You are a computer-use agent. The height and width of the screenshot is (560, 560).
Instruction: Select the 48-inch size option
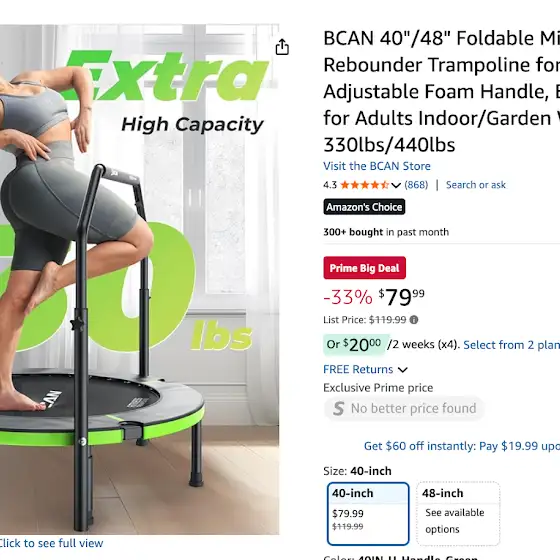[458, 514]
